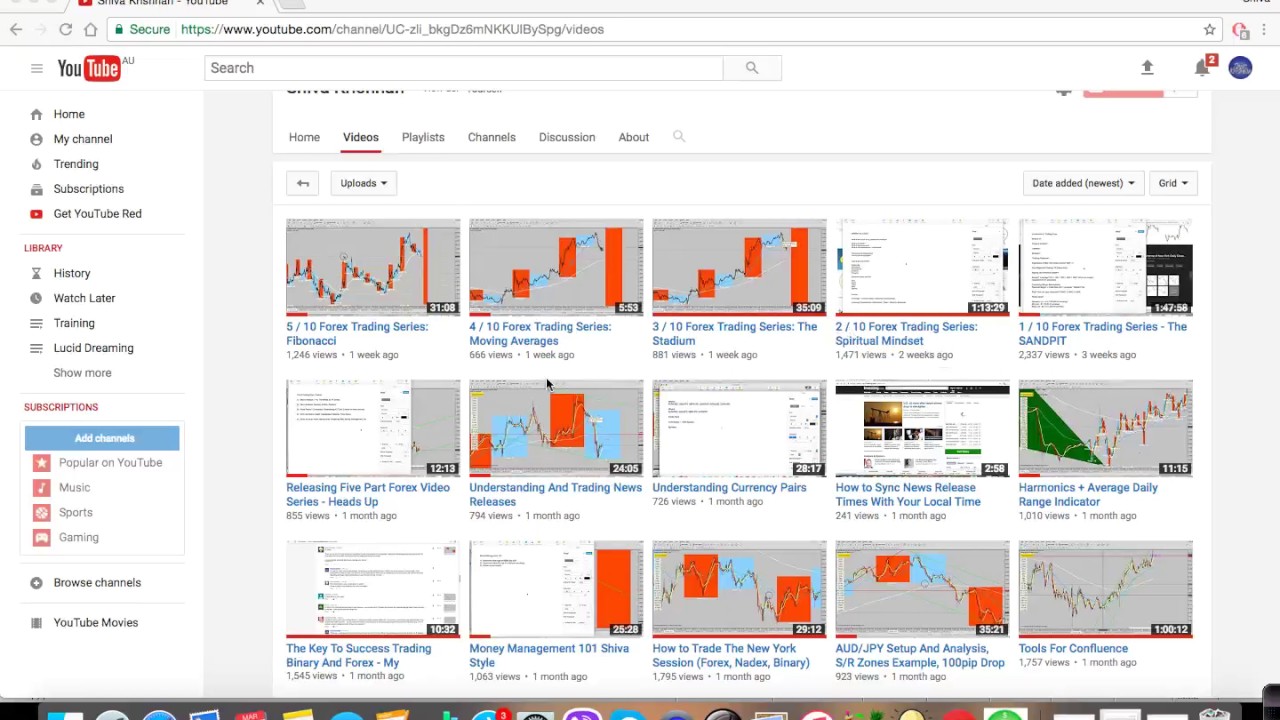Click the channel search magnifier icon
1280x720 pixels.
click(679, 136)
